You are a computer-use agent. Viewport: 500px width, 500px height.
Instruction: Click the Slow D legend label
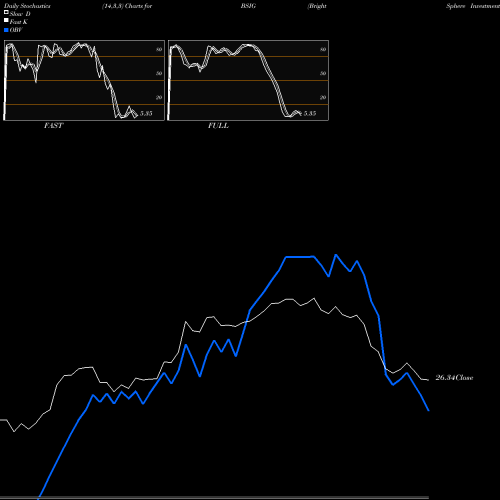click(20, 14)
